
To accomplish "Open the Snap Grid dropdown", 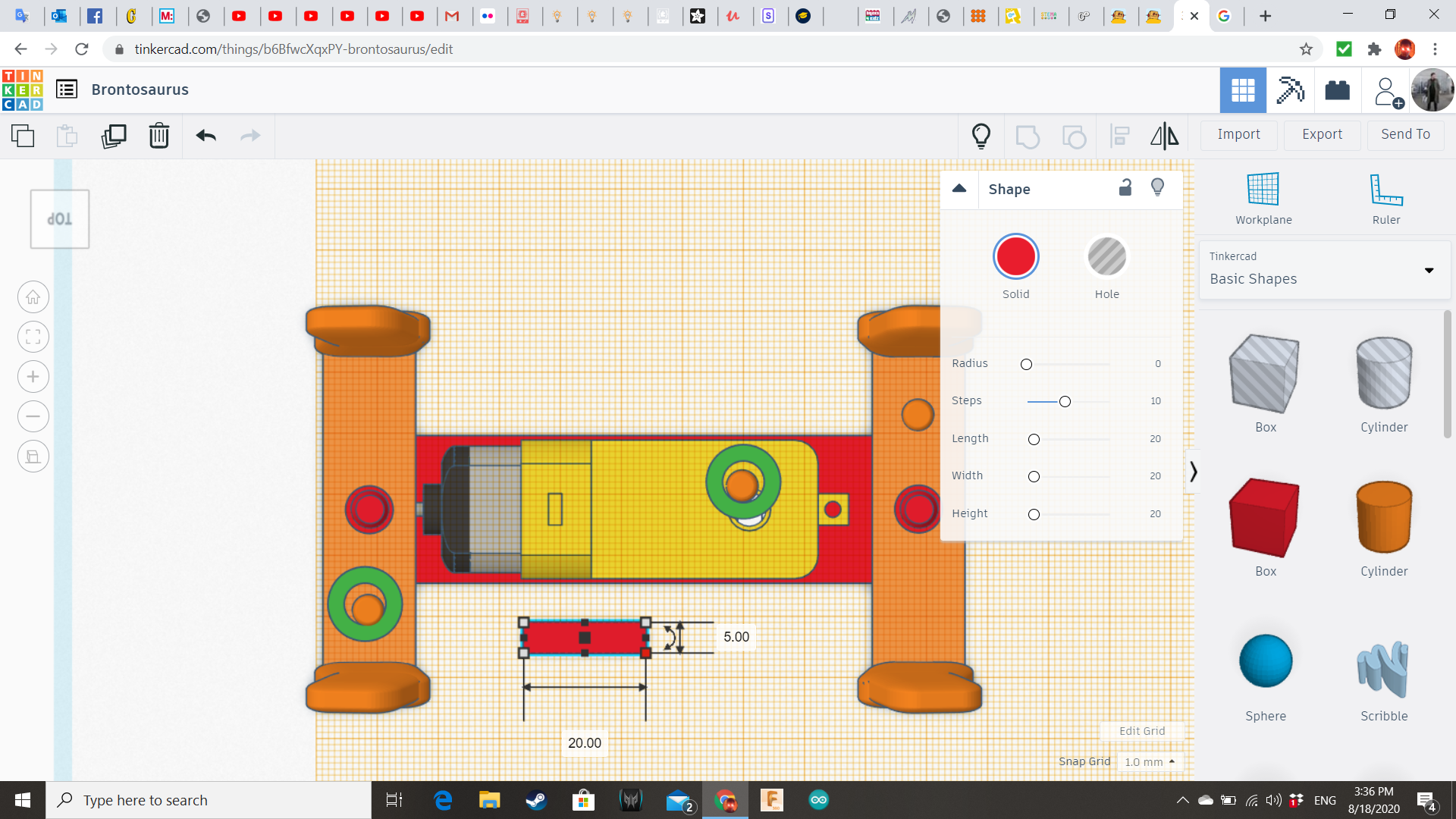I will [1150, 761].
